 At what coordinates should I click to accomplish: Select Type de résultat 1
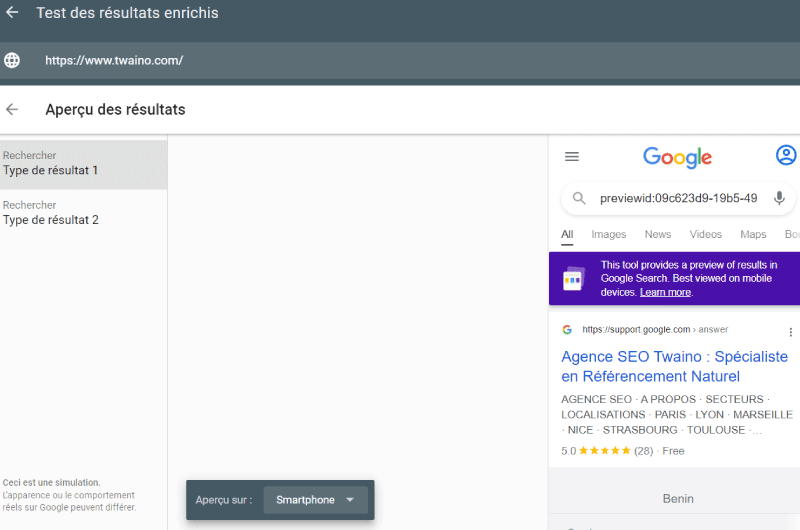pyautogui.click(x=84, y=165)
